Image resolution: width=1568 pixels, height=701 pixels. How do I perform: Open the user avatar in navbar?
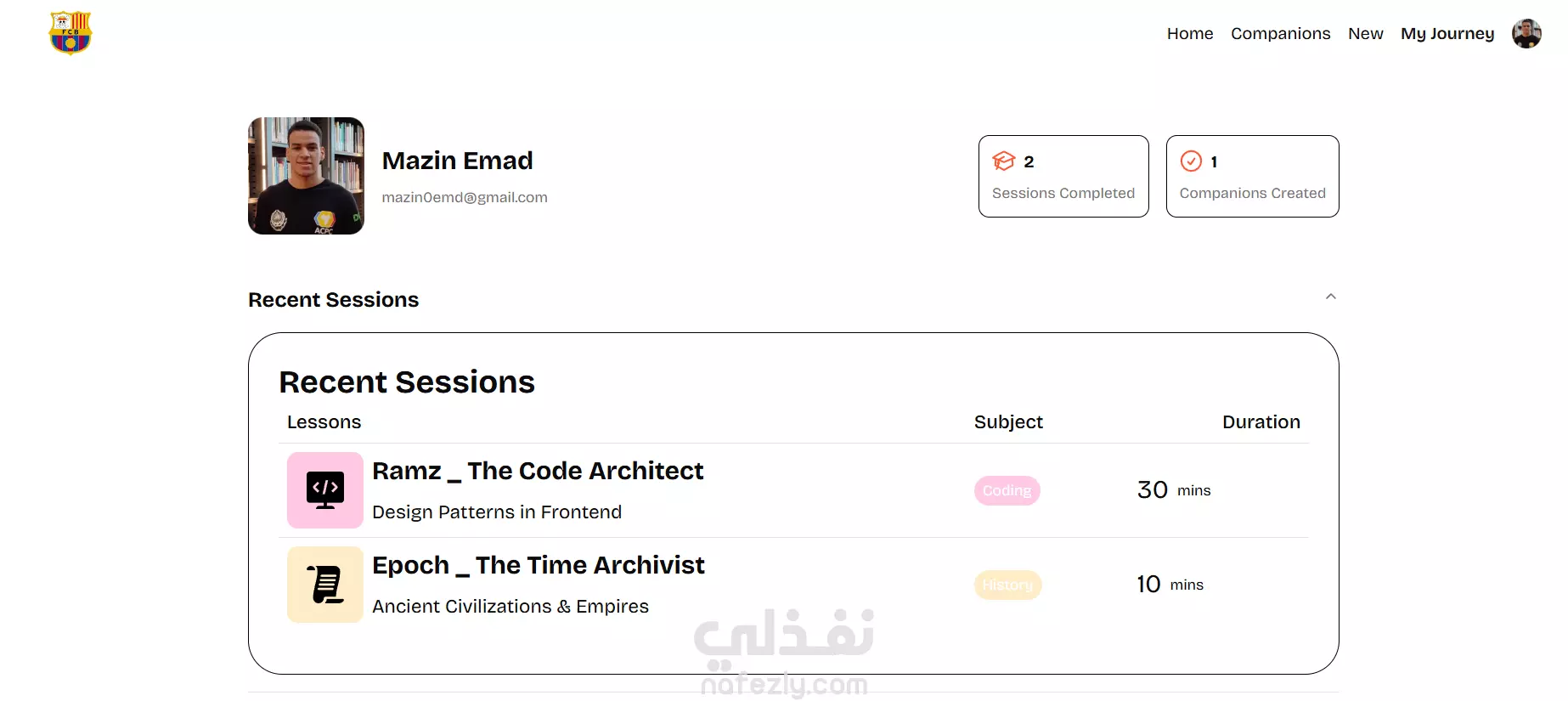[x=1526, y=34]
